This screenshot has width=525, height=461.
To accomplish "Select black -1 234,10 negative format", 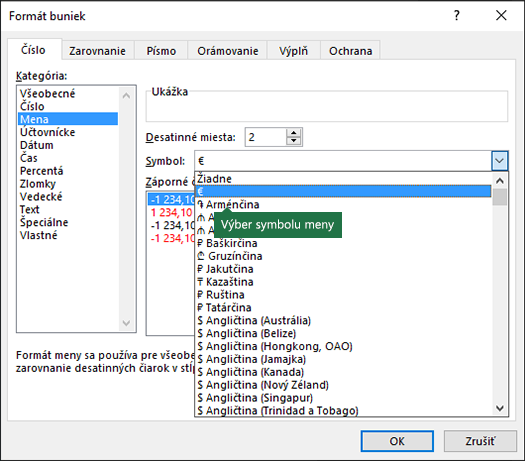I will pos(172,225).
